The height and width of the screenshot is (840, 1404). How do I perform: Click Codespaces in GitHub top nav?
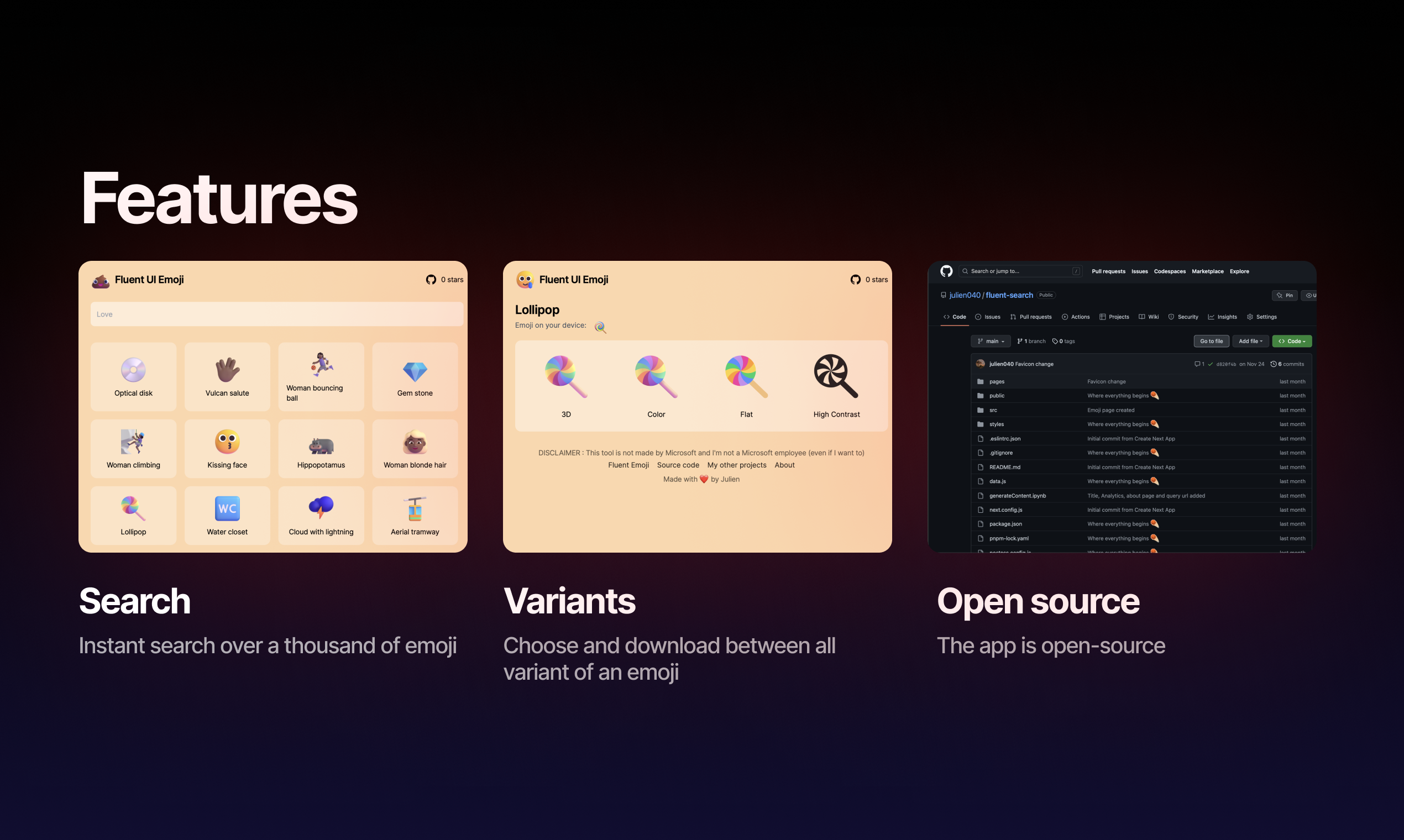click(x=1170, y=271)
